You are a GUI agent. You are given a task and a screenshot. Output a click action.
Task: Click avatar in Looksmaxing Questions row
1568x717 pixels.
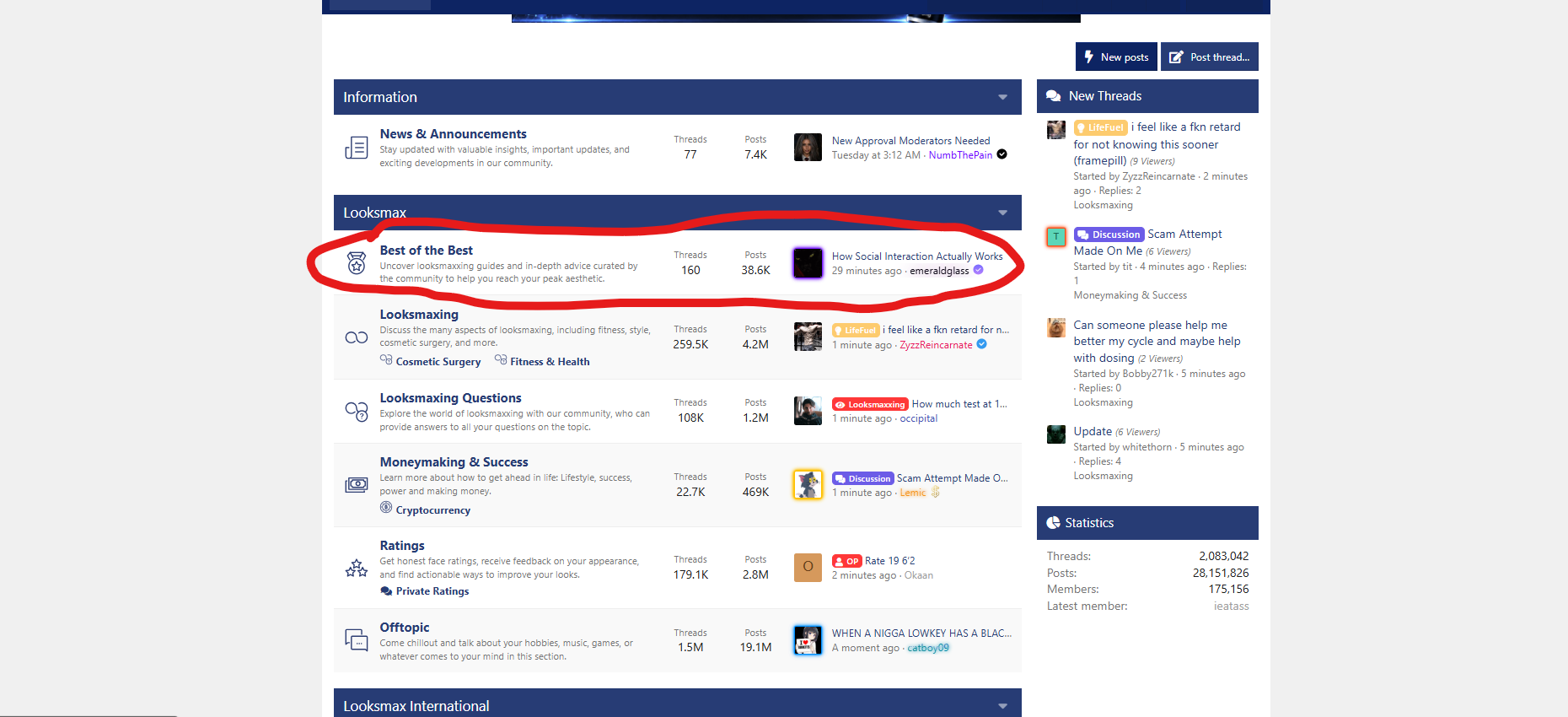pos(808,411)
